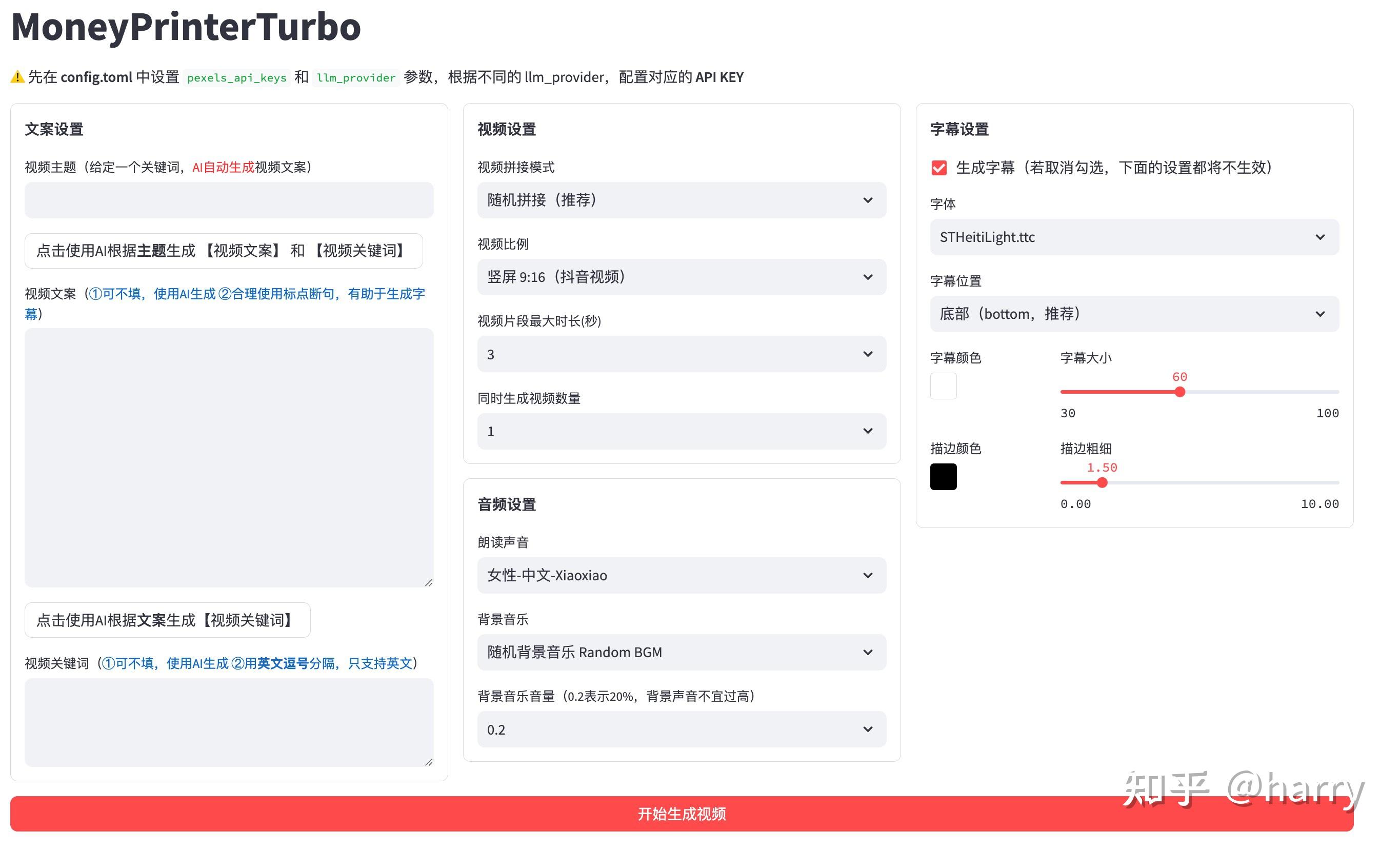Expand the 朗读声音 voice selector
1400x852 pixels.
coord(681,575)
